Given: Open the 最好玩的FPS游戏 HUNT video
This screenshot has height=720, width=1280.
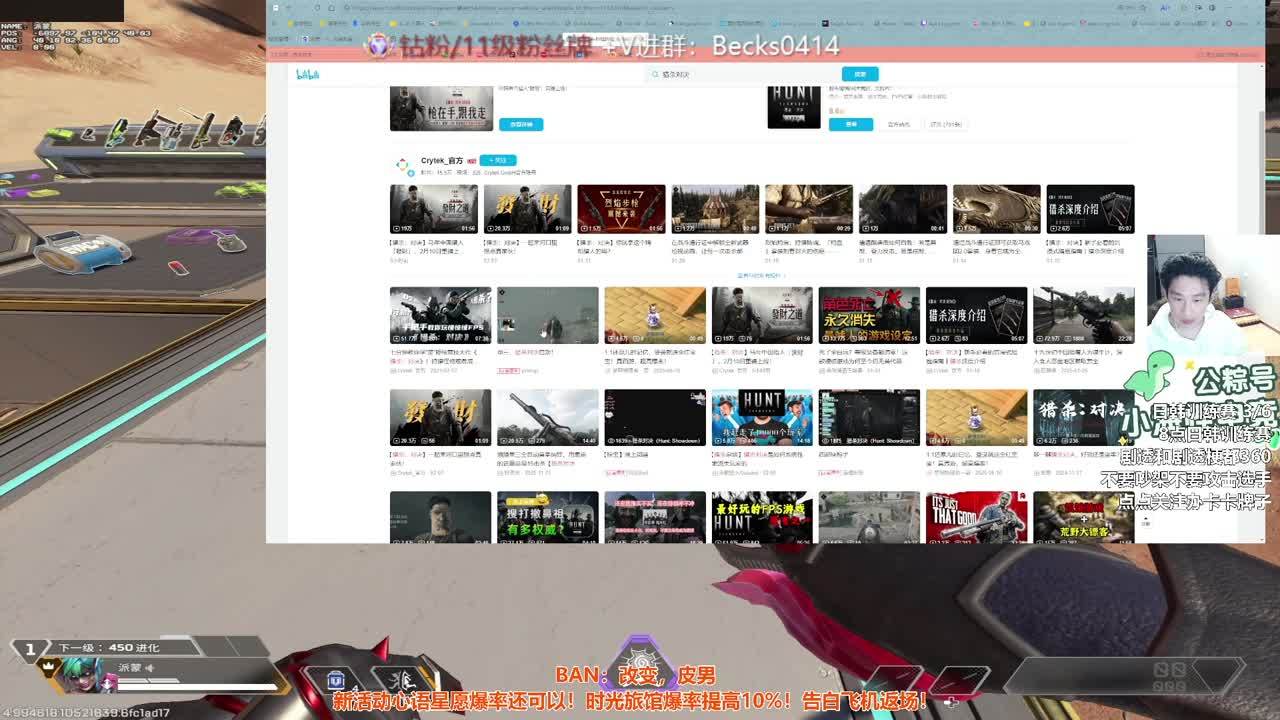Looking at the screenshot, I should coord(761,517).
